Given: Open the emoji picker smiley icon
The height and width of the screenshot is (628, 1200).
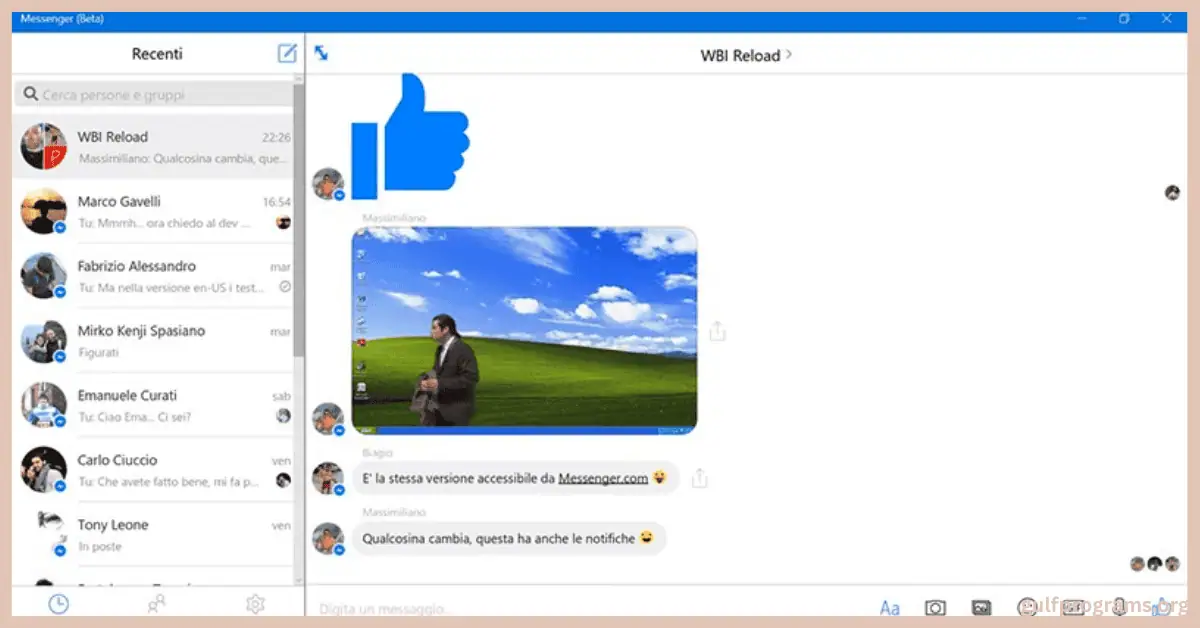Looking at the screenshot, I should click(1026, 607).
